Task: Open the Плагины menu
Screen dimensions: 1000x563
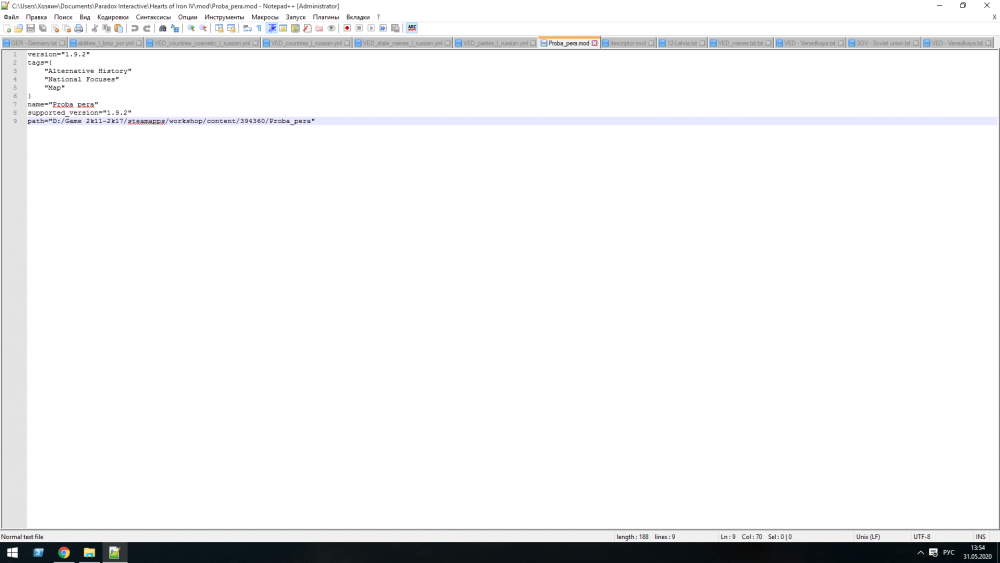Action: (326, 17)
